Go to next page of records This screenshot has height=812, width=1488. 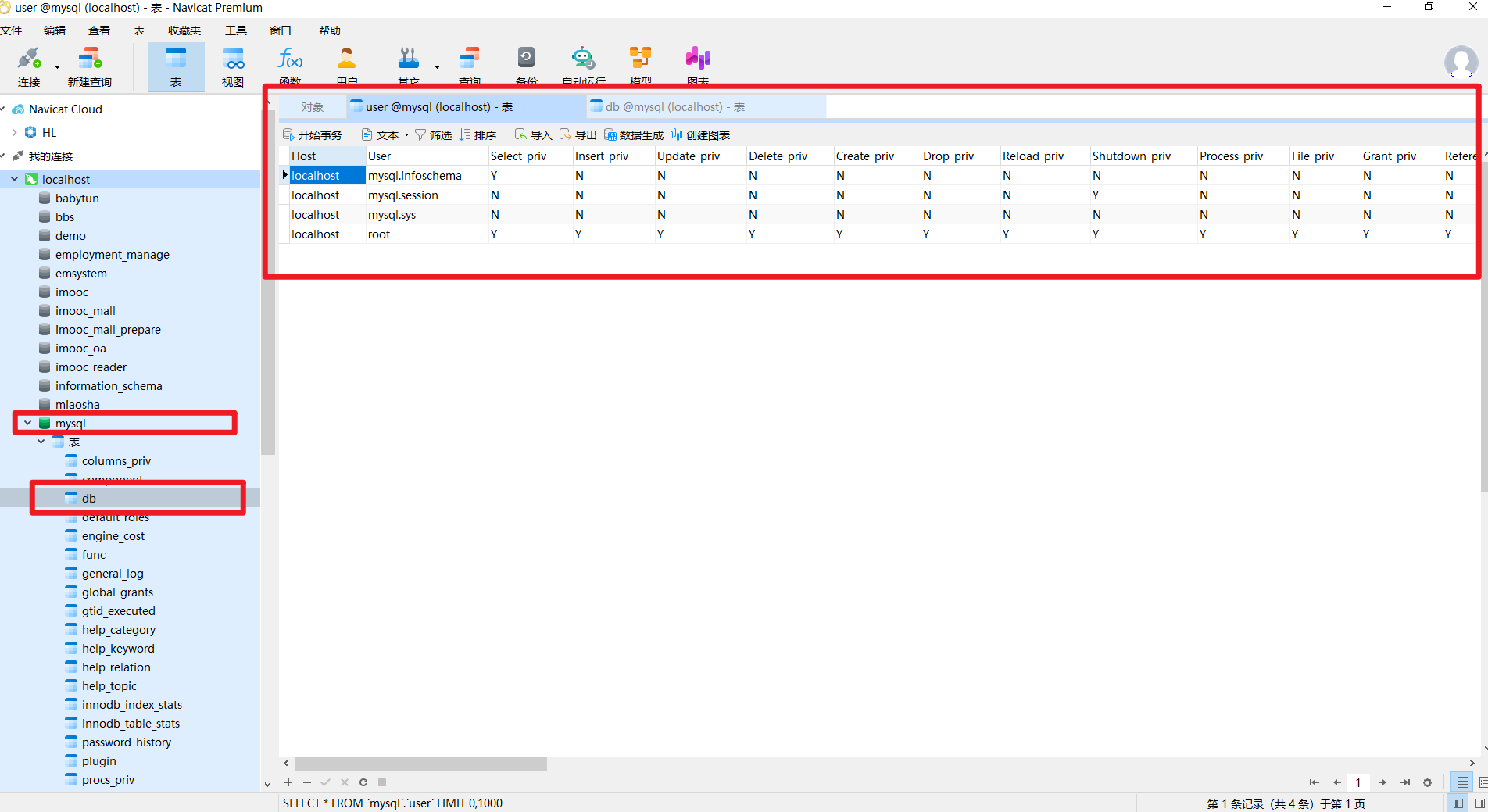[x=1382, y=782]
